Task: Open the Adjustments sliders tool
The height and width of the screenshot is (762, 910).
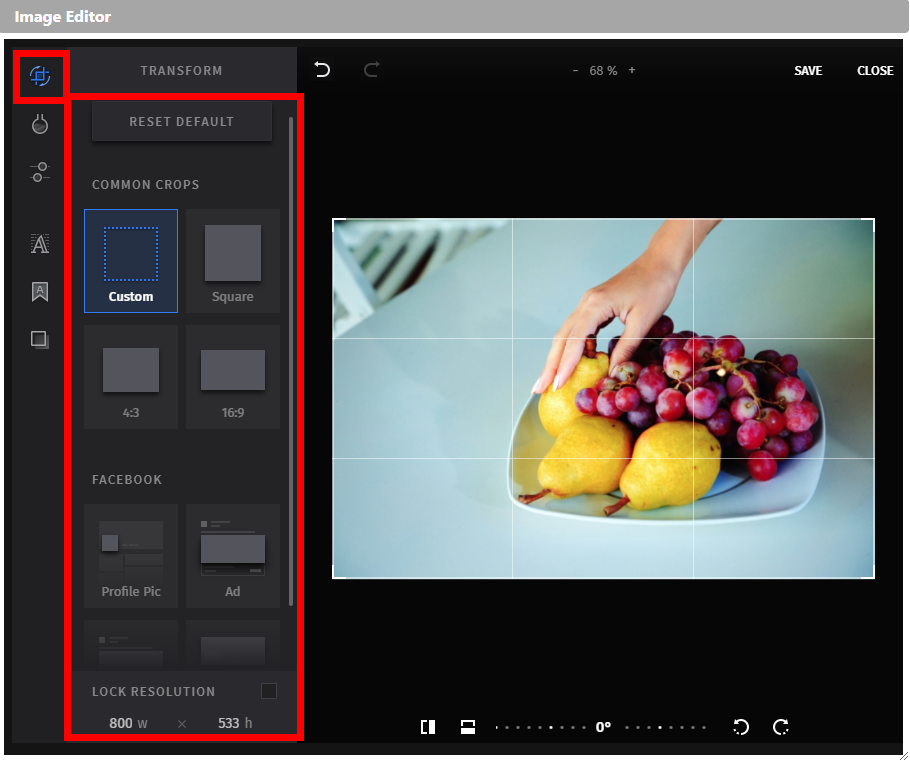Action: (40, 172)
